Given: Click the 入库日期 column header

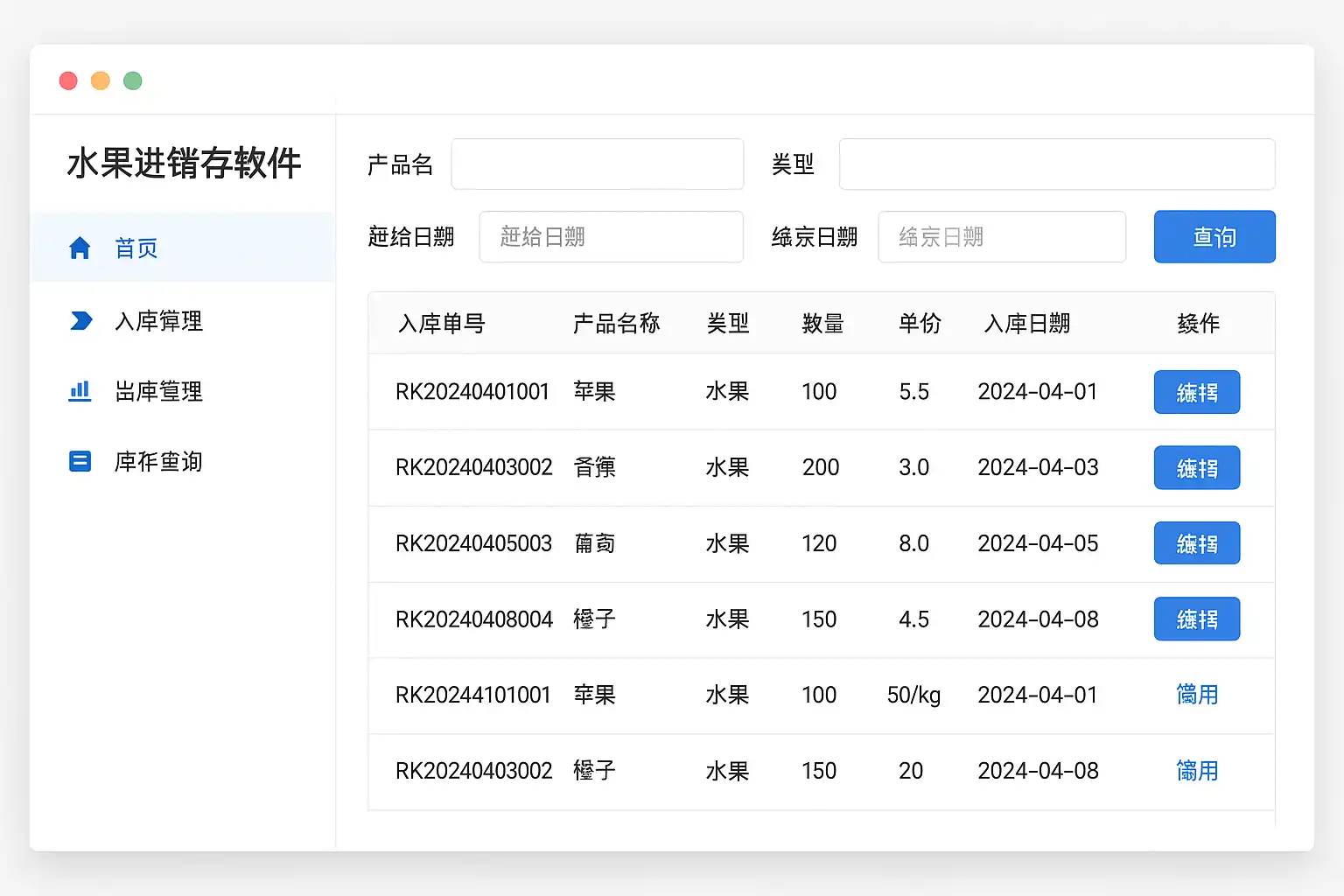Looking at the screenshot, I should pos(1026,324).
